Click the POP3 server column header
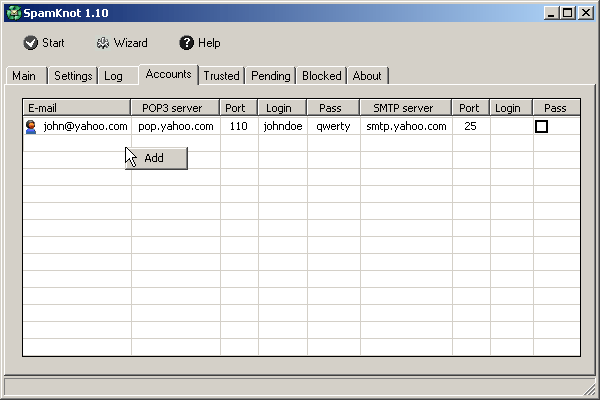This screenshot has width=600, height=400. tap(175, 108)
